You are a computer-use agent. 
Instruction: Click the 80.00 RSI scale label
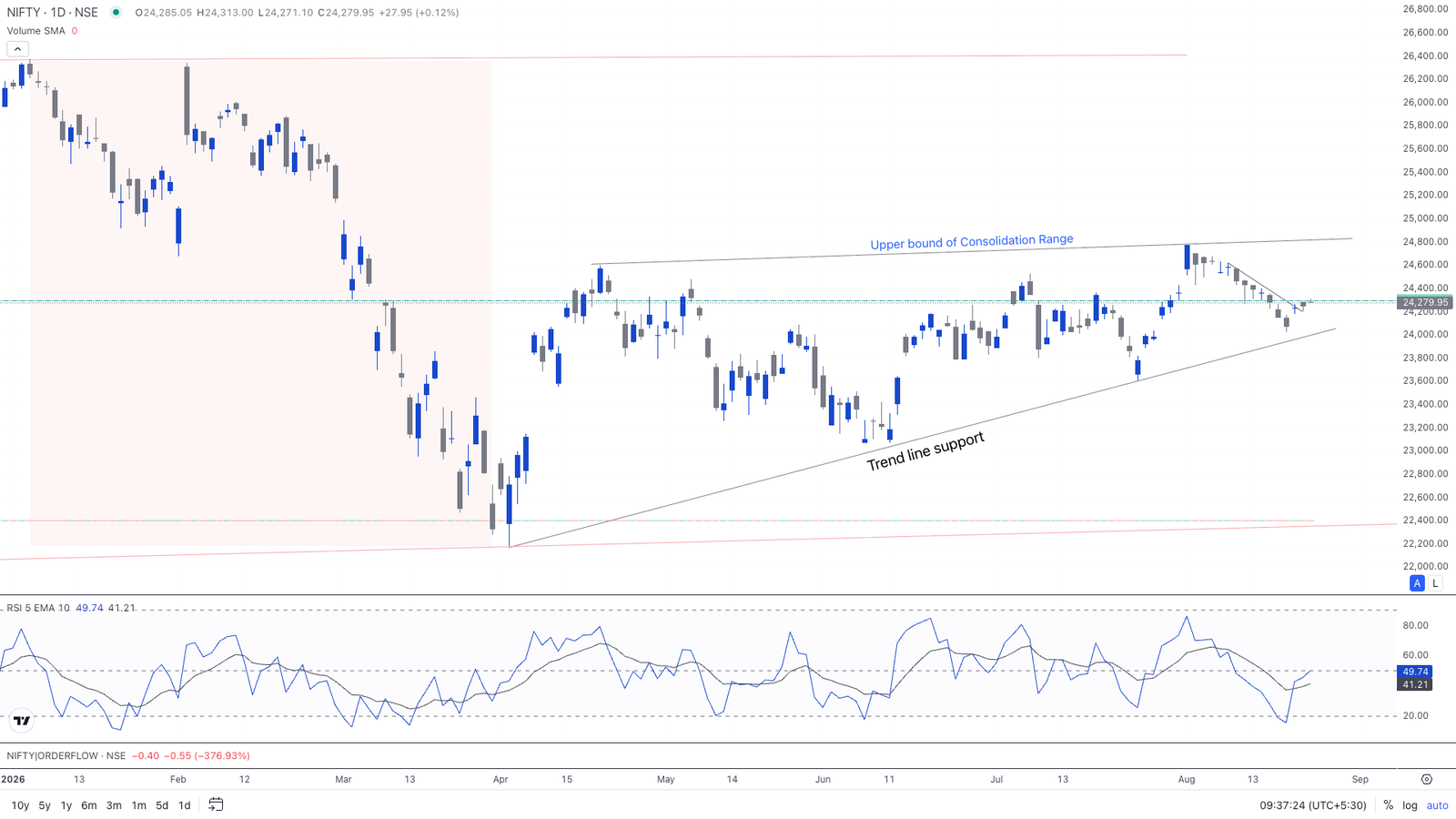1416,625
